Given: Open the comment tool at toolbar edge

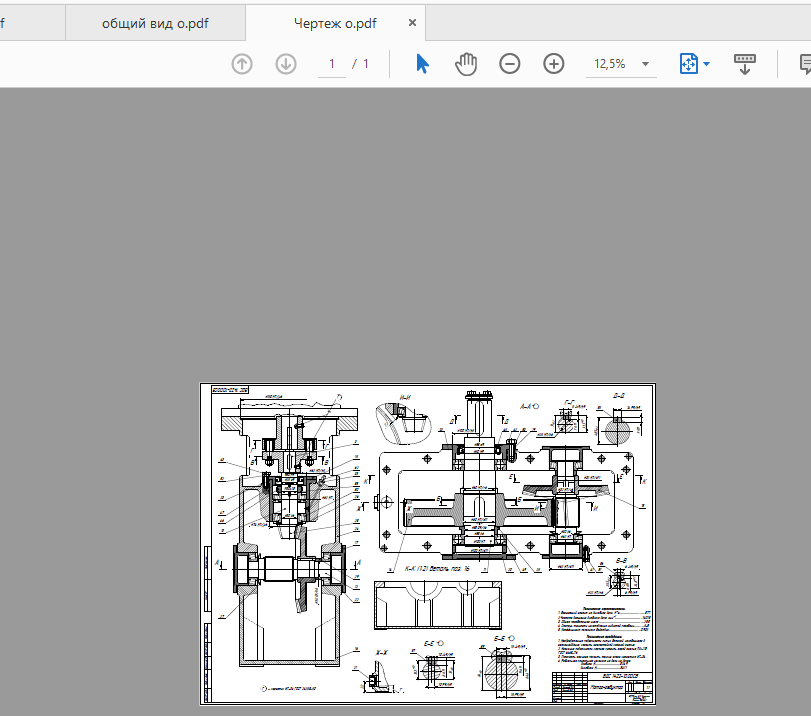Looking at the screenshot, I should [x=803, y=64].
